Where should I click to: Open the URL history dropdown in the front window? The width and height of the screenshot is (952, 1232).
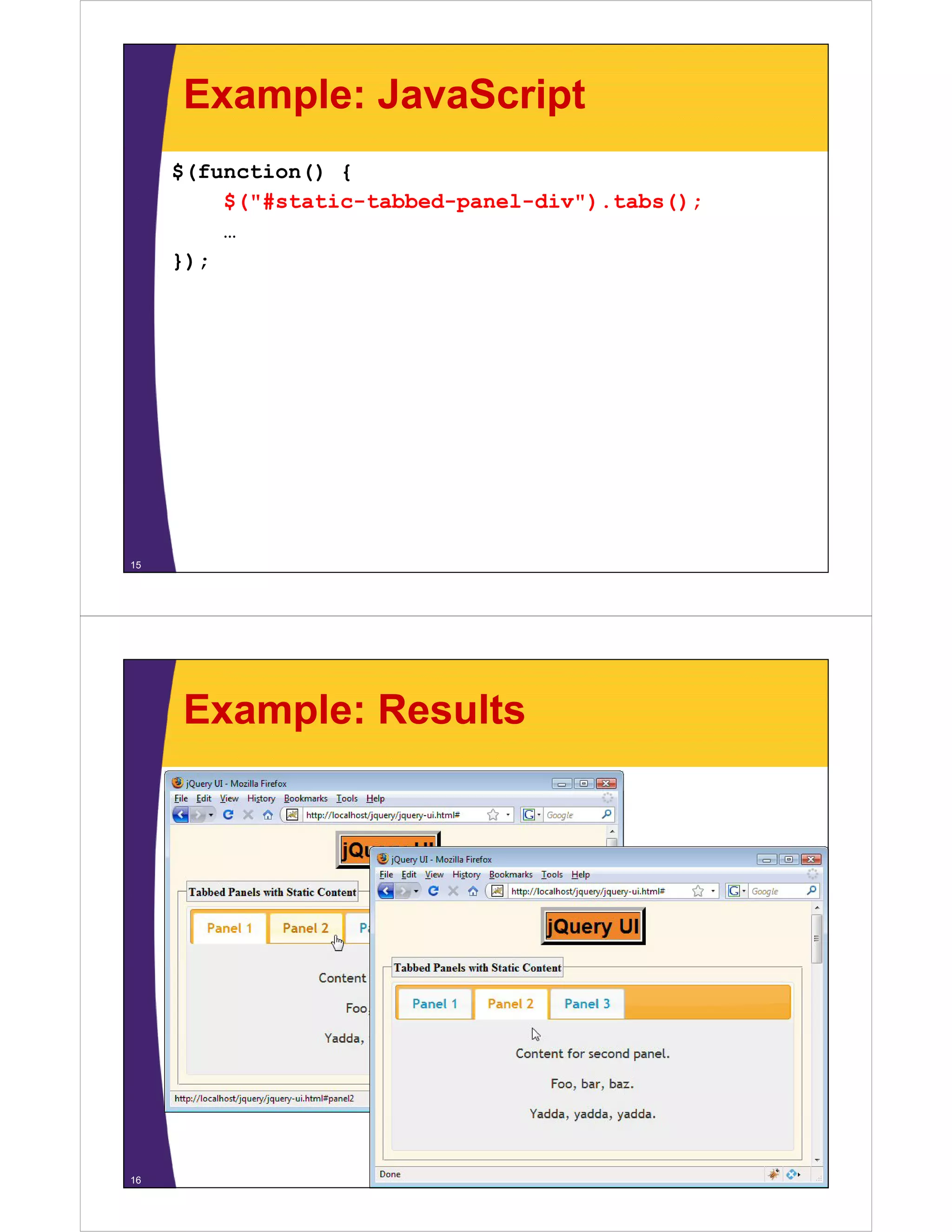(713, 891)
